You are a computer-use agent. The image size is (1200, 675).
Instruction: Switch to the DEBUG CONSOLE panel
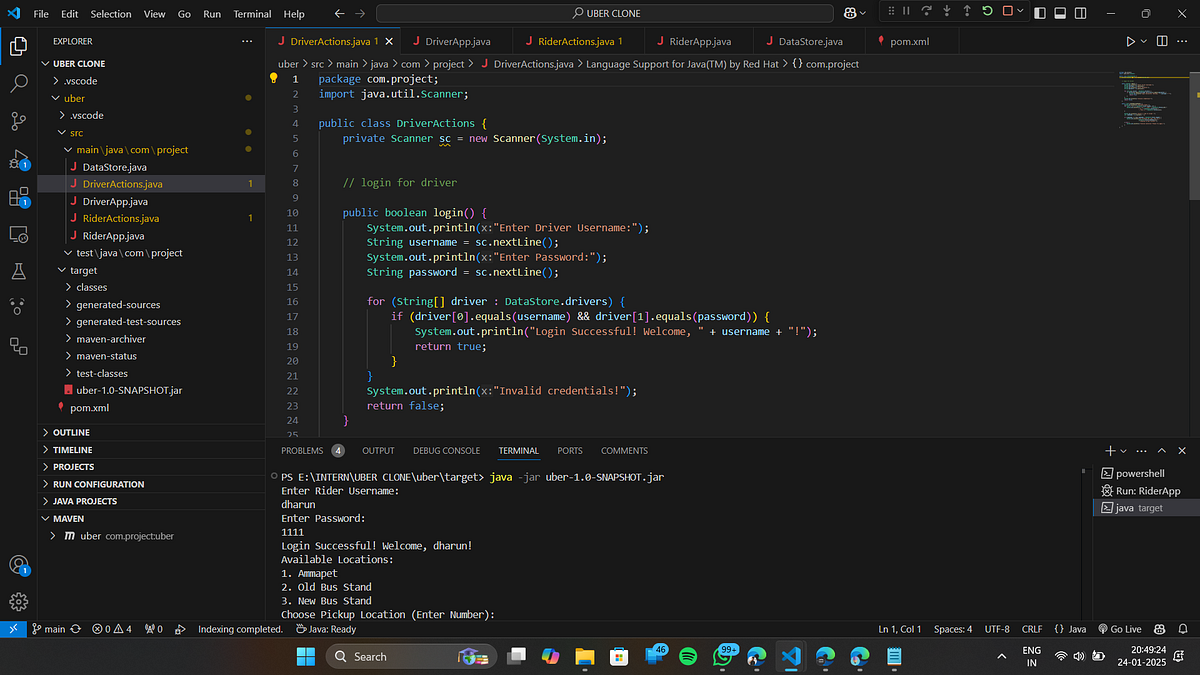point(446,450)
